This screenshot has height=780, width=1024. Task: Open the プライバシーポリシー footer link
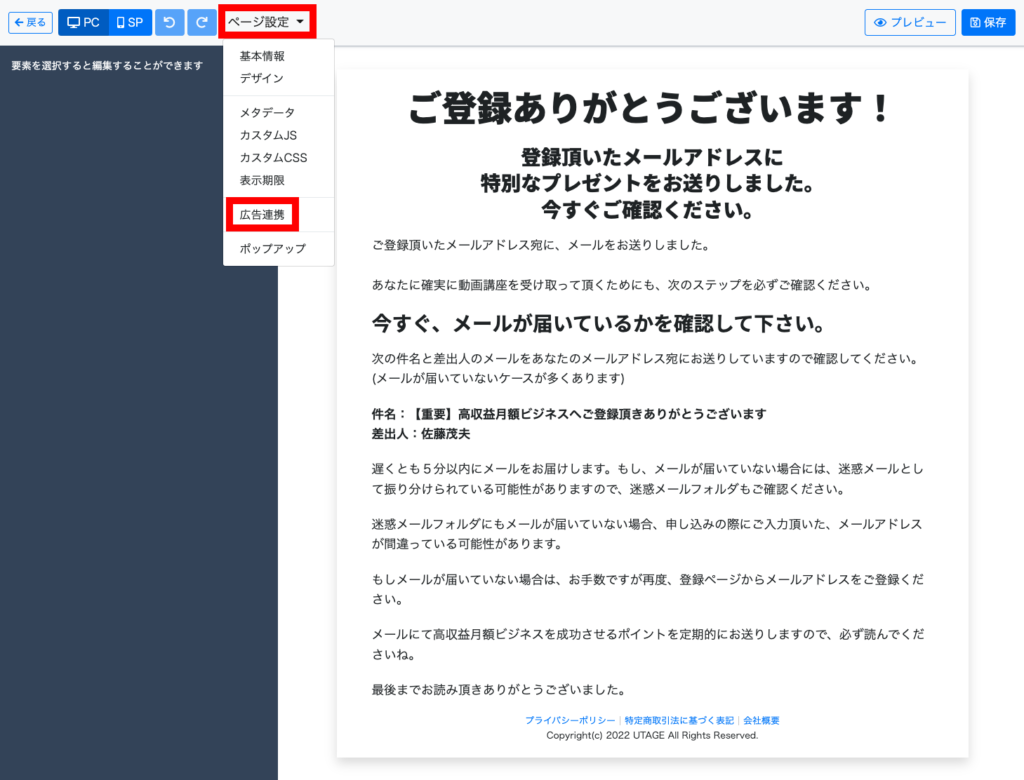pos(570,720)
